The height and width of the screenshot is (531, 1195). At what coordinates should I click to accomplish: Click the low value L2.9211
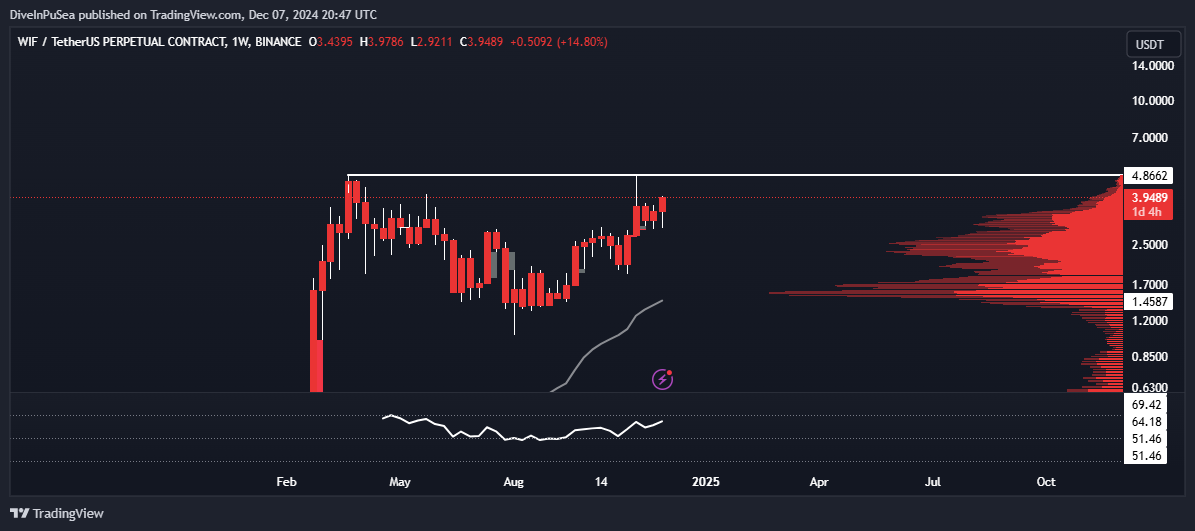(431, 42)
